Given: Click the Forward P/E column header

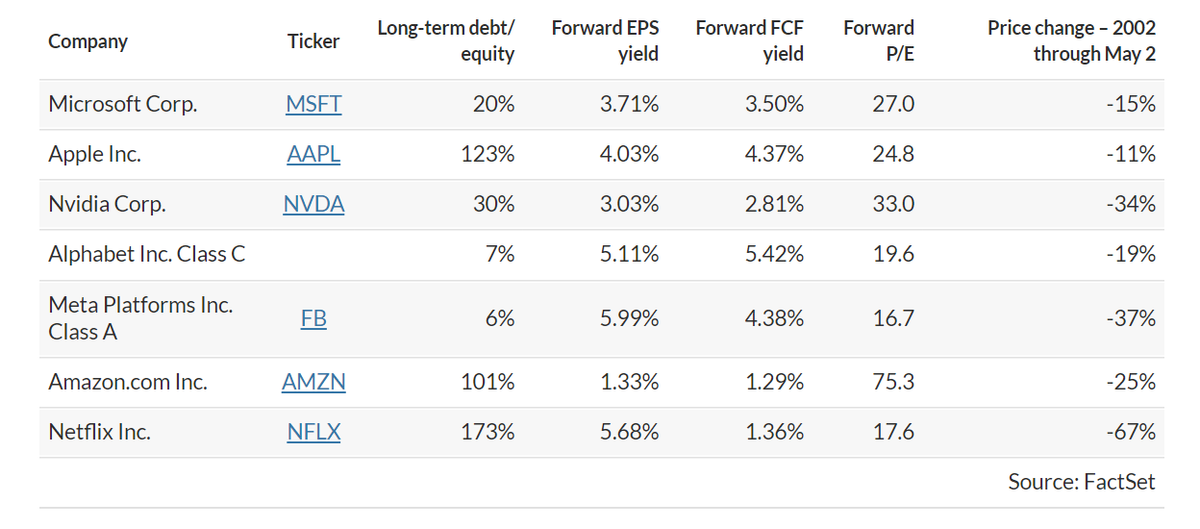Looking at the screenshot, I should click(x=878, y=41).
